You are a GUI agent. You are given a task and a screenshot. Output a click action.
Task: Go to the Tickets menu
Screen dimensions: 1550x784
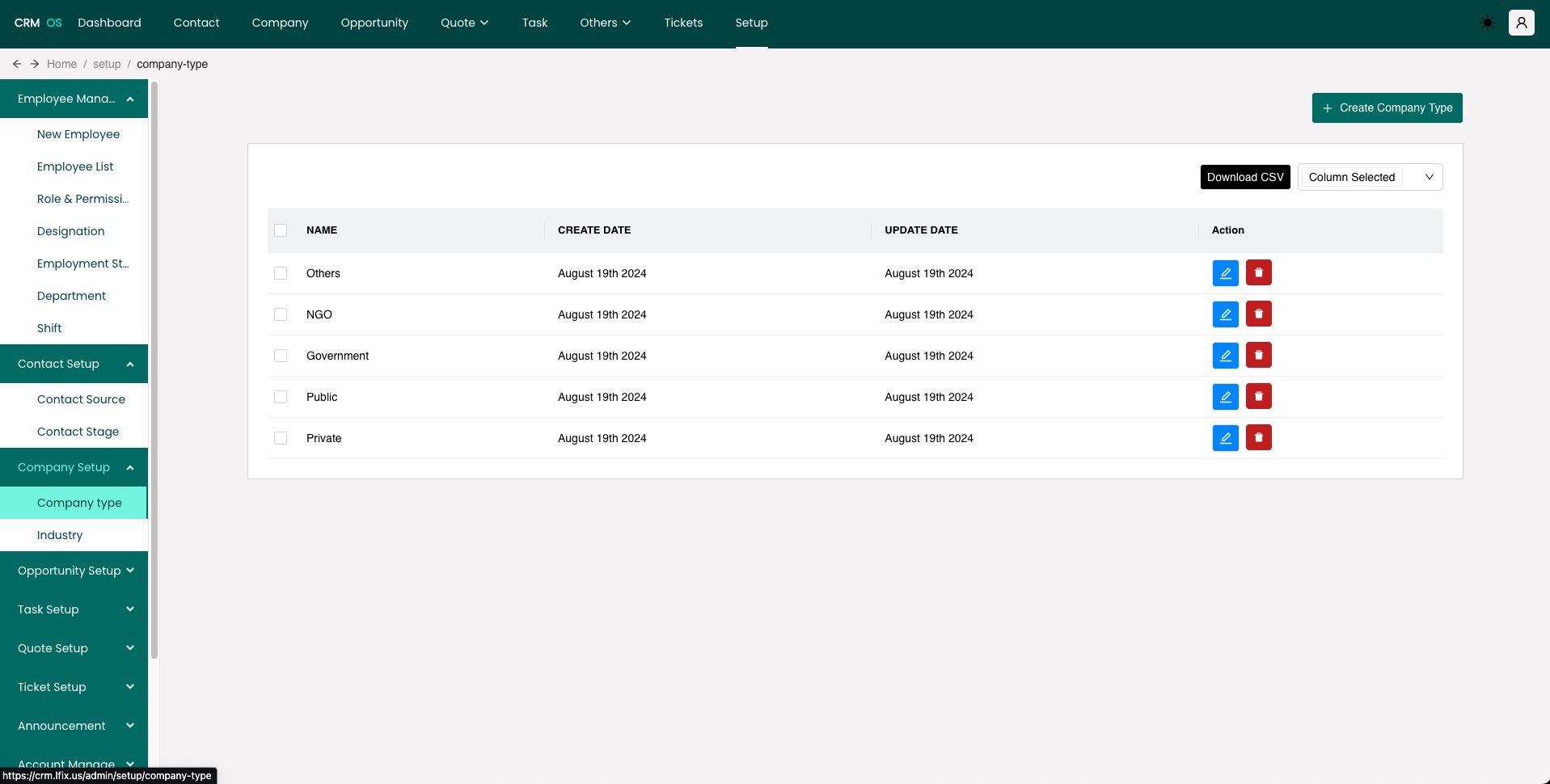(683, 23)
